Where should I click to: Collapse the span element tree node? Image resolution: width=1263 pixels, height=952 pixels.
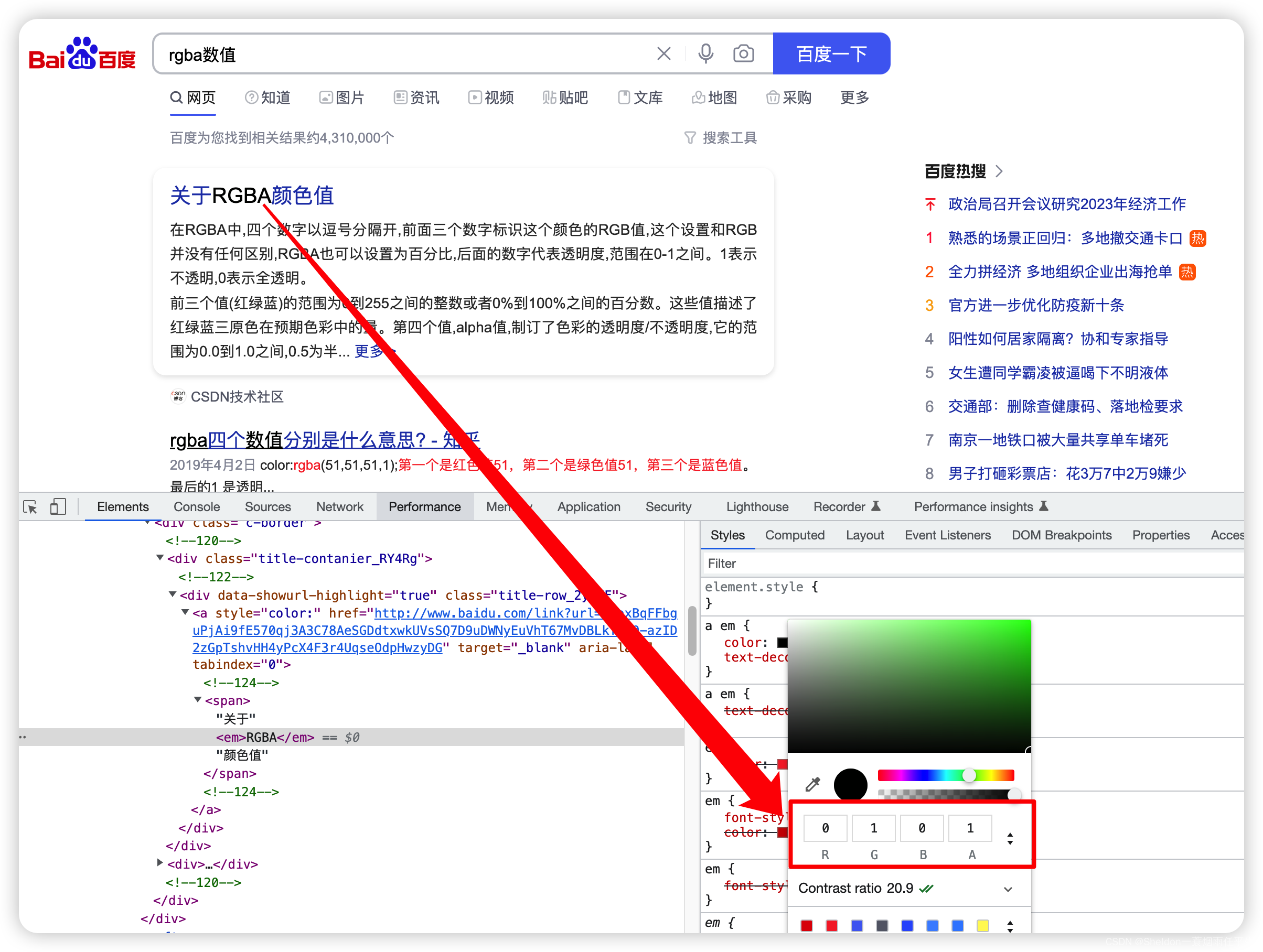198,700
